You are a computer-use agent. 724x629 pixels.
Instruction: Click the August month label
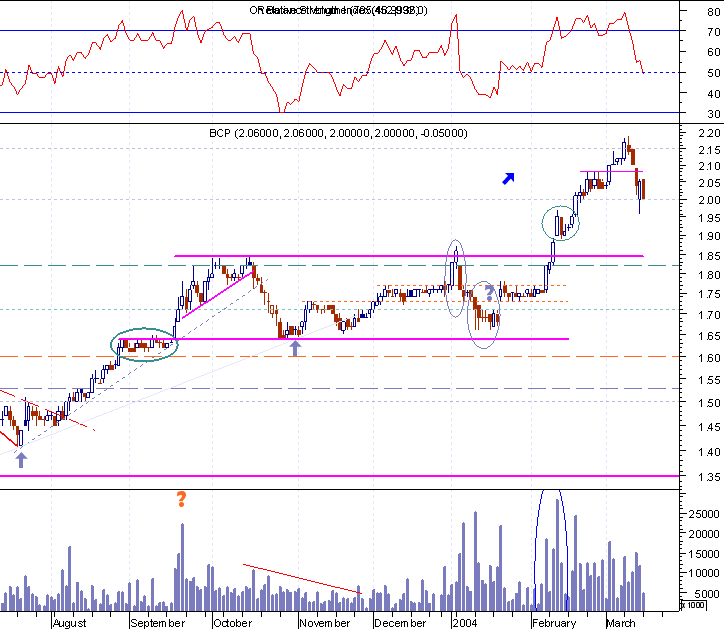70,623
